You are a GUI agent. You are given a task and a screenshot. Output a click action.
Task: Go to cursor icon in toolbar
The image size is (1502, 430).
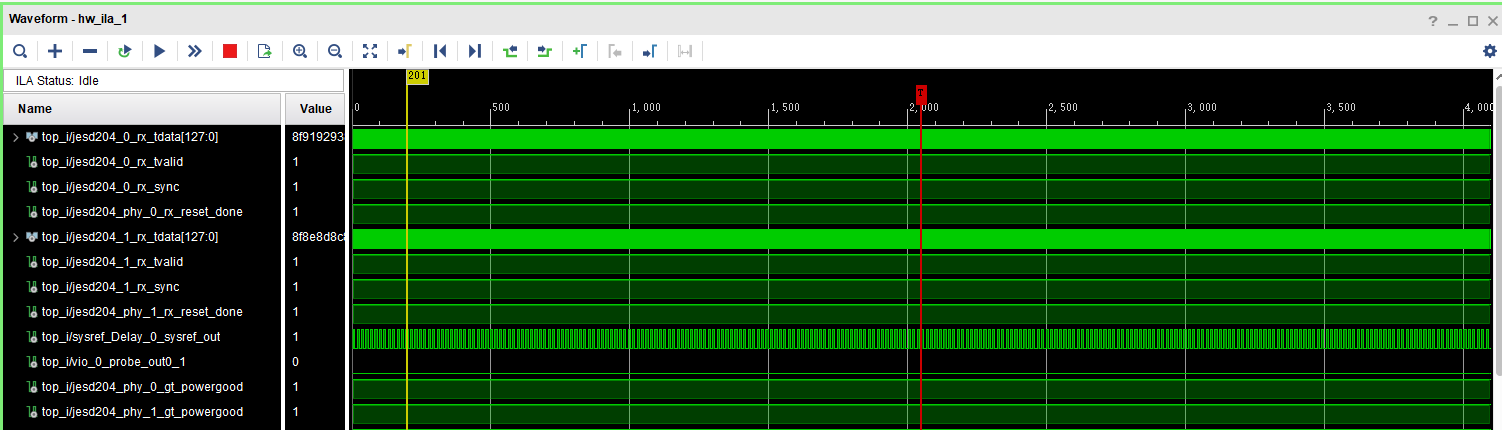point(405,51)
